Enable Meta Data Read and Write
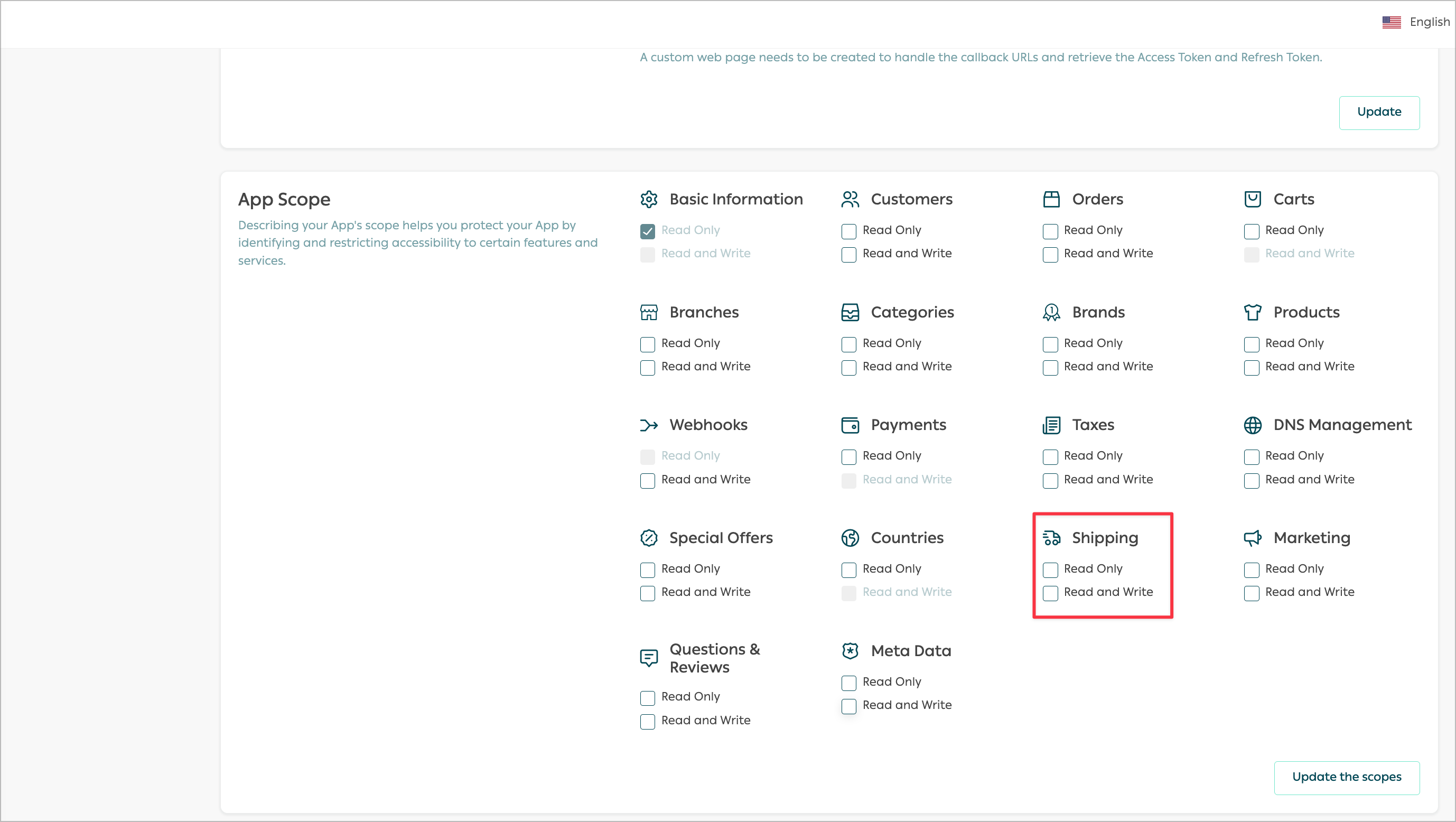This screenshot has width=1456, height=822. 848,706
